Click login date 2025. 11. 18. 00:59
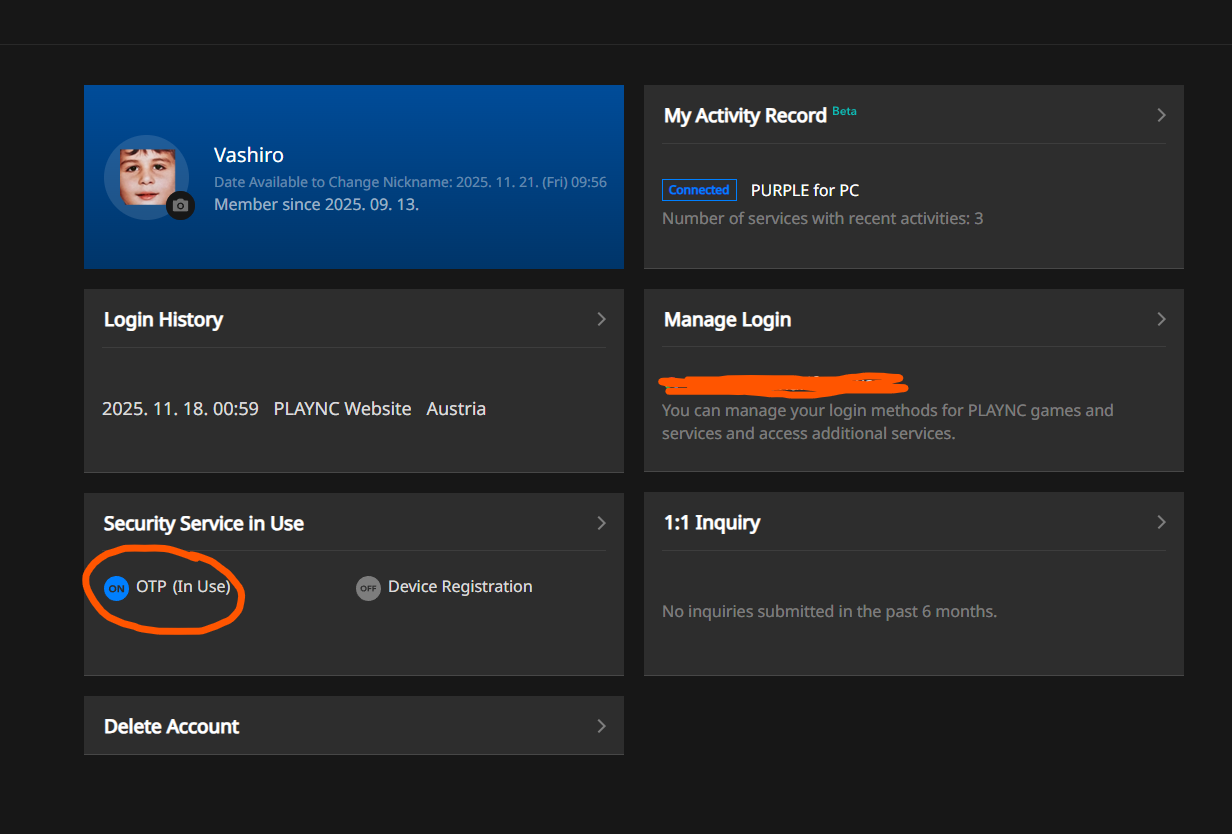This screenshot has height=834, width=1232. (180, 409)
